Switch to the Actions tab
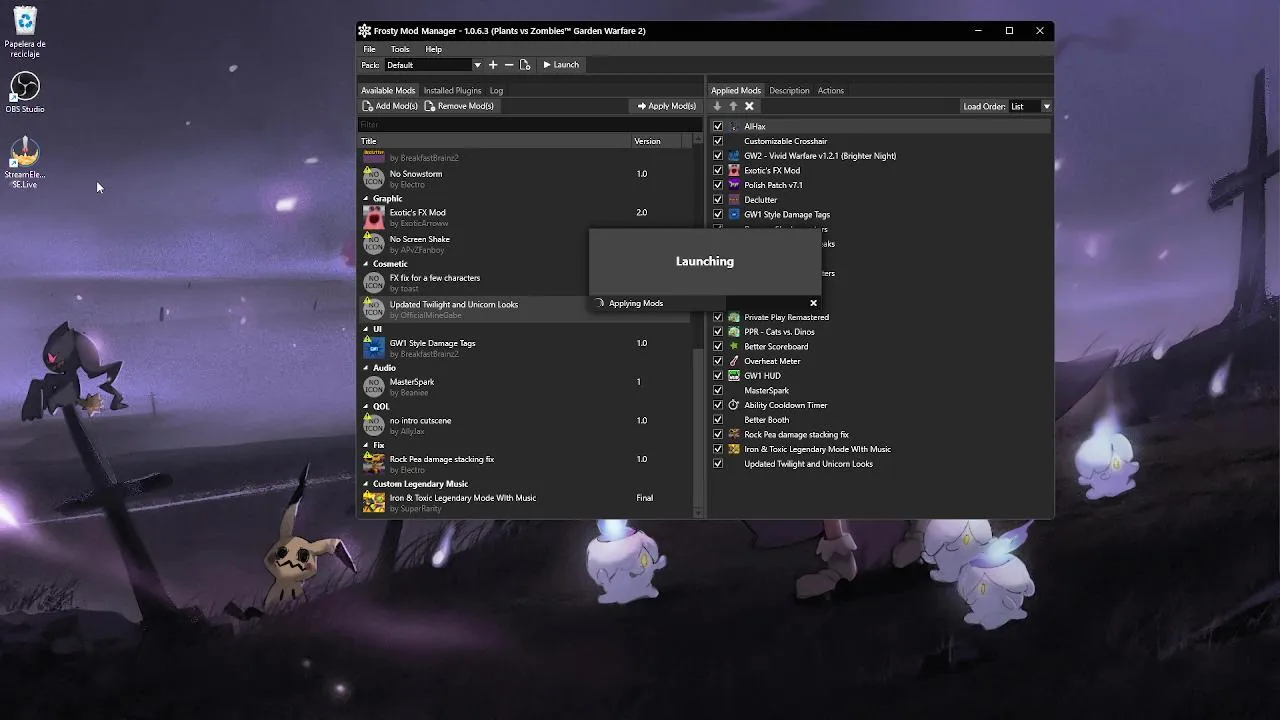The height and width of the screenshot is (720, 1280). 831,91
